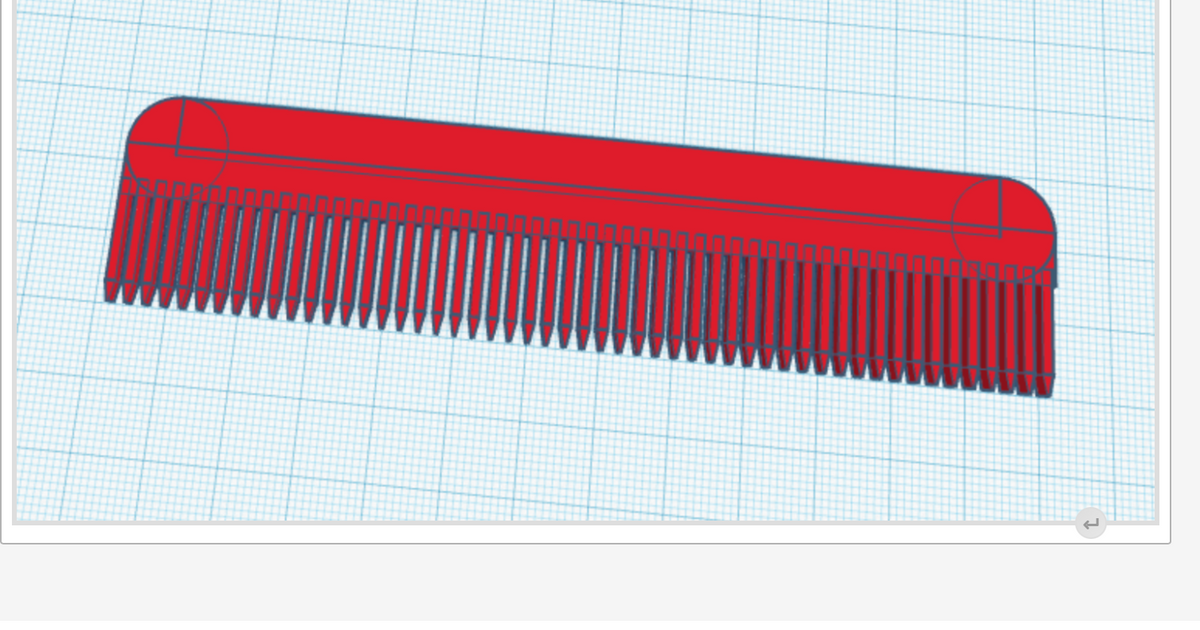Click the return/enter icon at bottom right
This screenshot has width=1200, height=630.
coord(1090,524)
